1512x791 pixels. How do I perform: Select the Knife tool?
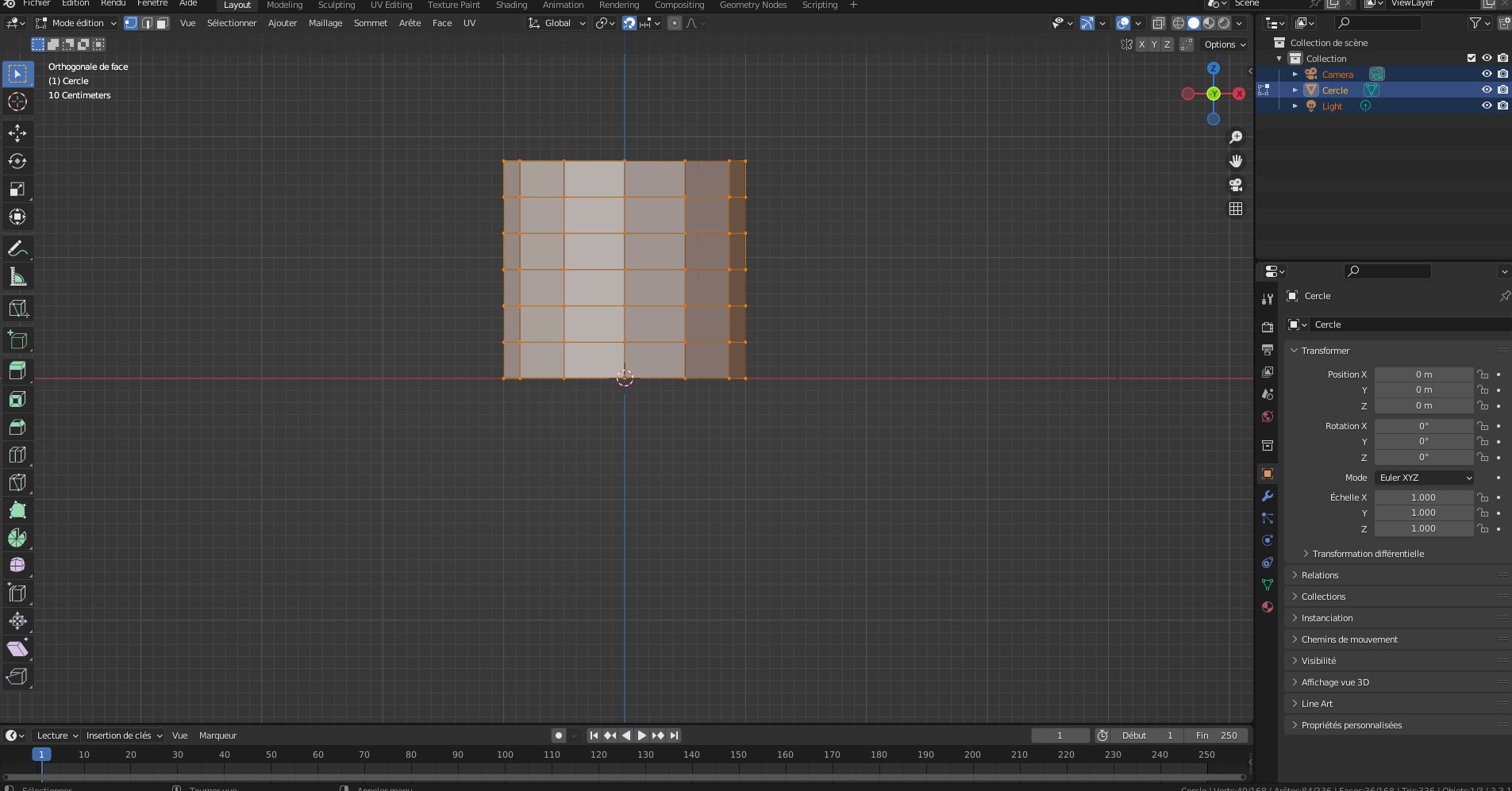pos(17,482)
